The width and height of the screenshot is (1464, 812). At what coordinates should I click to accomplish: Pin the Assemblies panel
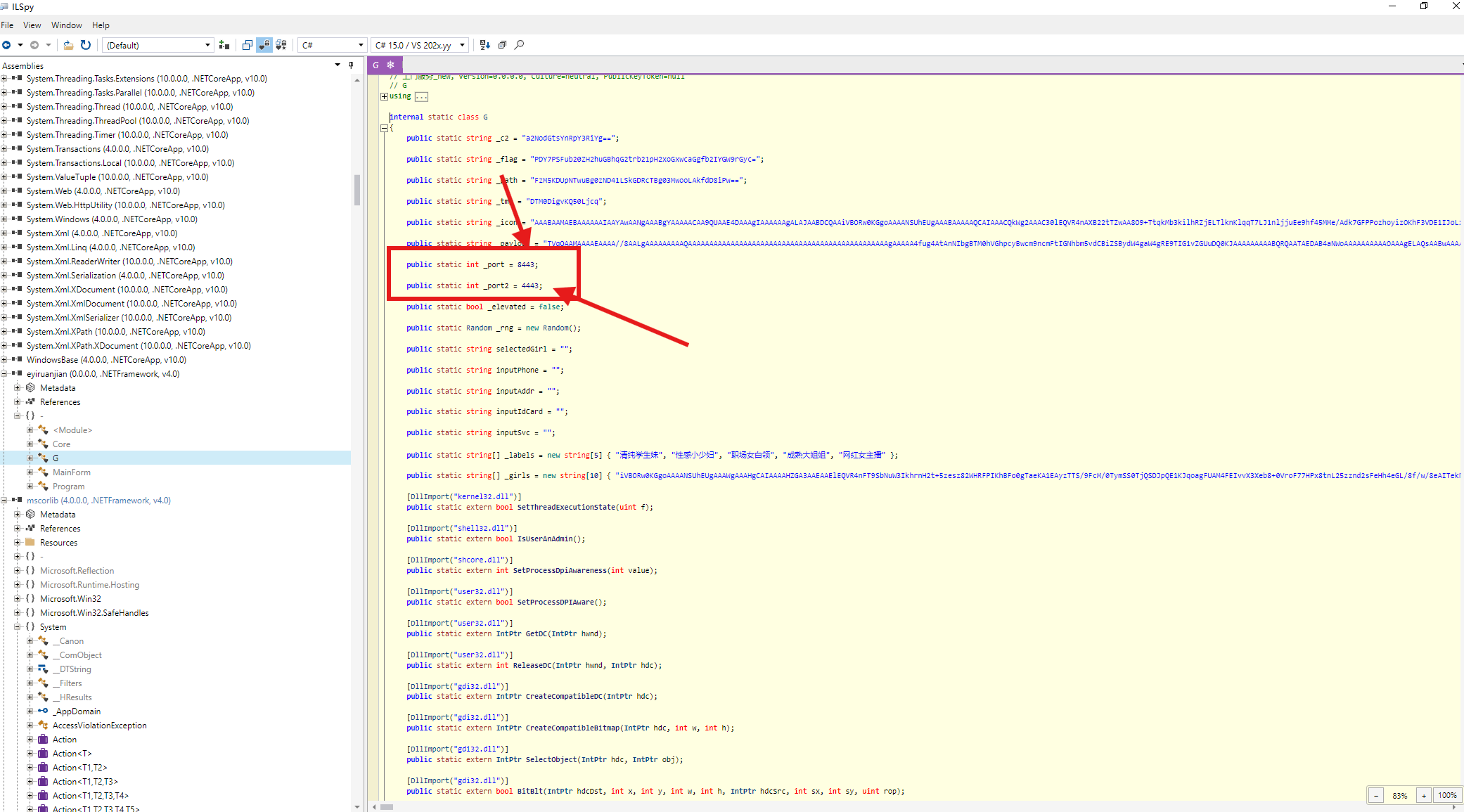pos(351,65)
